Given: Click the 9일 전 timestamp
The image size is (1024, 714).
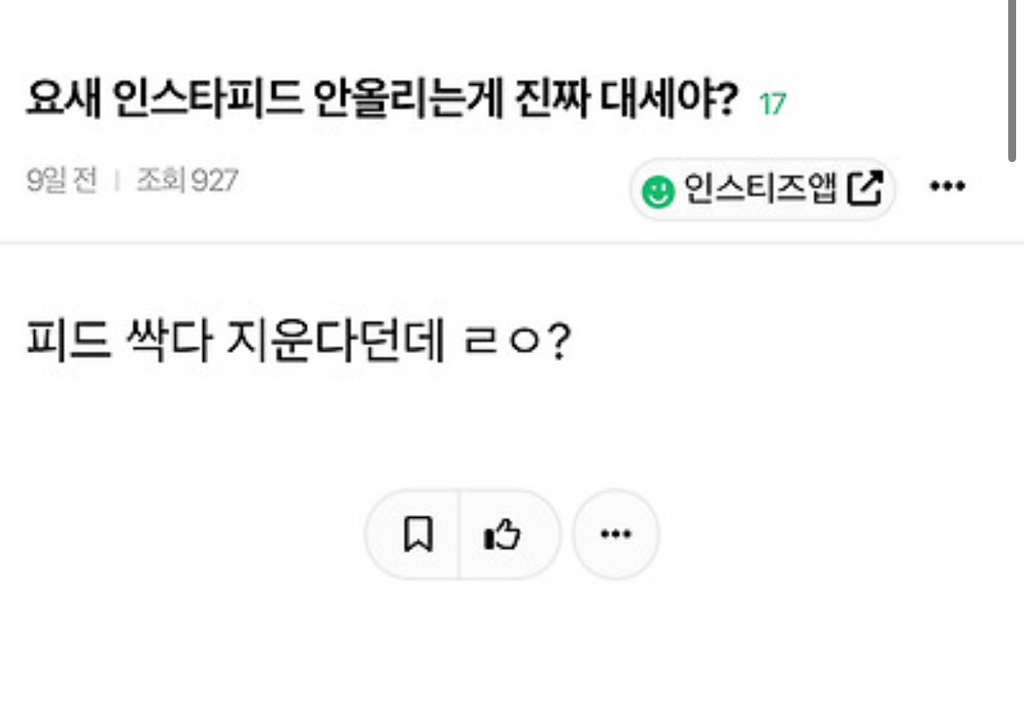Looking at the screenshot, I should point(62,181).
